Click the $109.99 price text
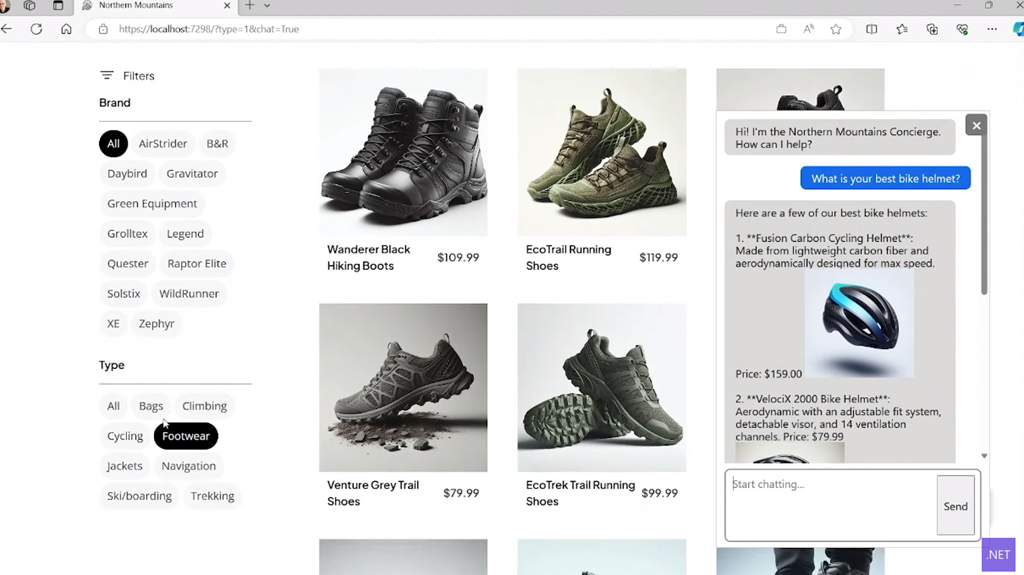 point(458,257)
